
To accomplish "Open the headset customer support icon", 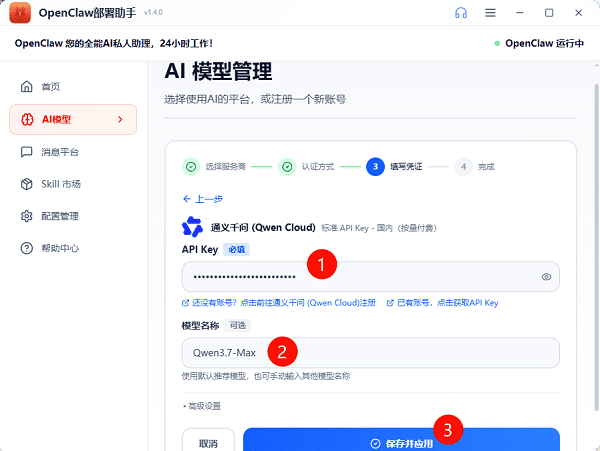I will point(461,13).
